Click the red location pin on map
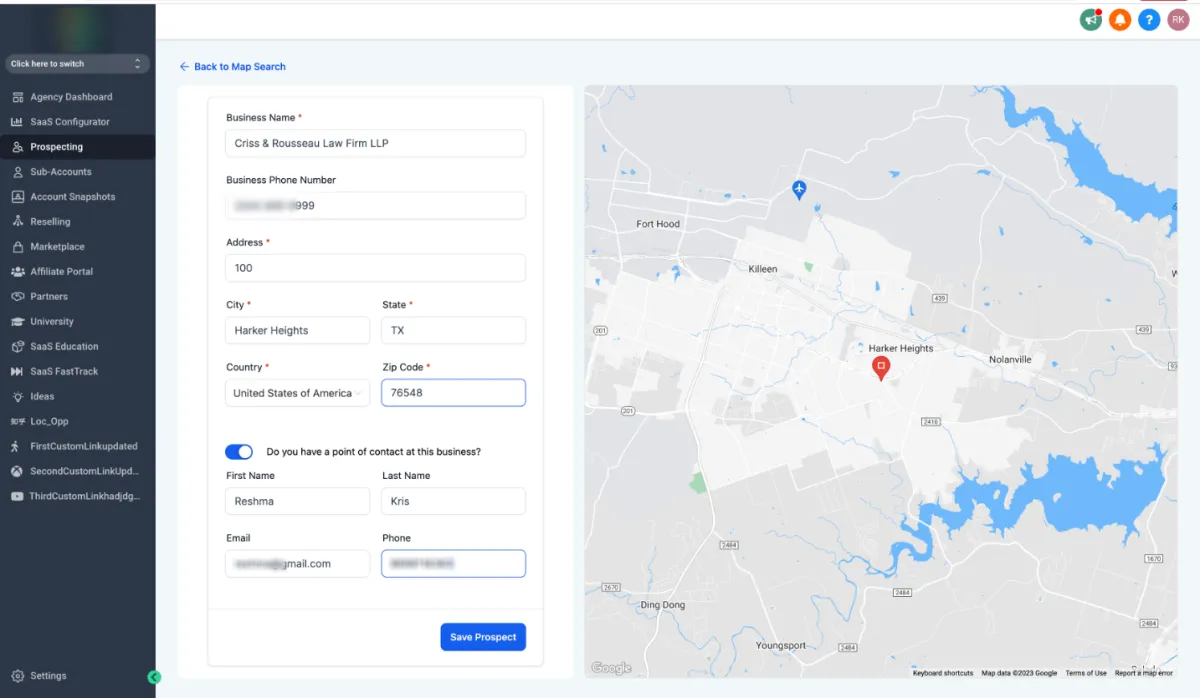1200x698 pixels. tap(881, 368)
